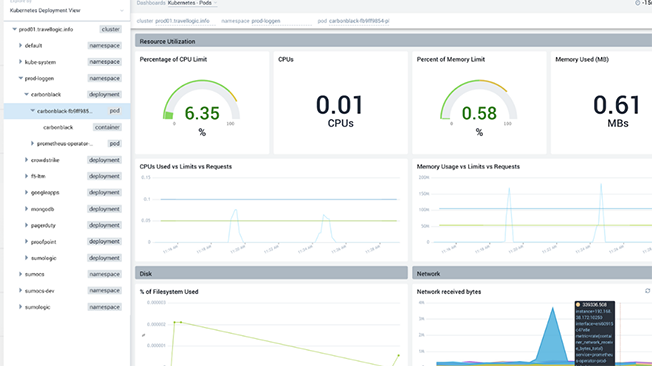Collapse the prod01.travellogic.info cluster node
Screen dimensions: 652x366
point(15,29)
